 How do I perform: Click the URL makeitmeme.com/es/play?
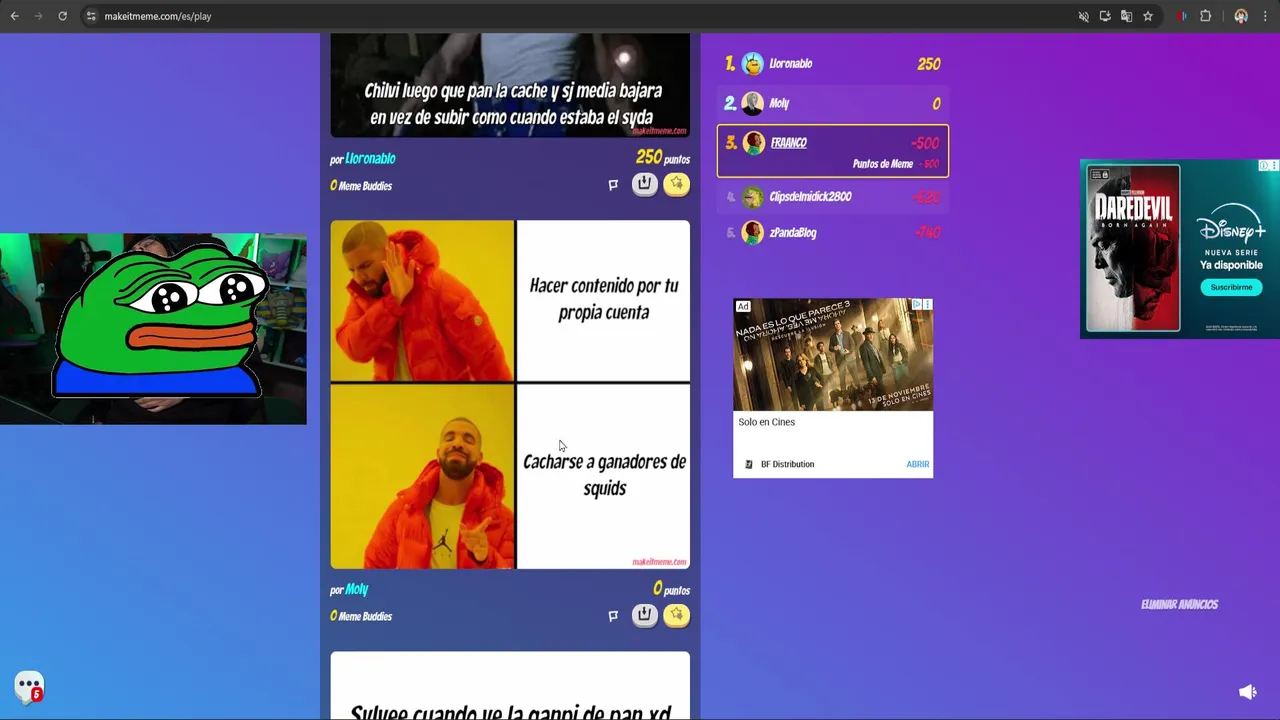[158, 16]
